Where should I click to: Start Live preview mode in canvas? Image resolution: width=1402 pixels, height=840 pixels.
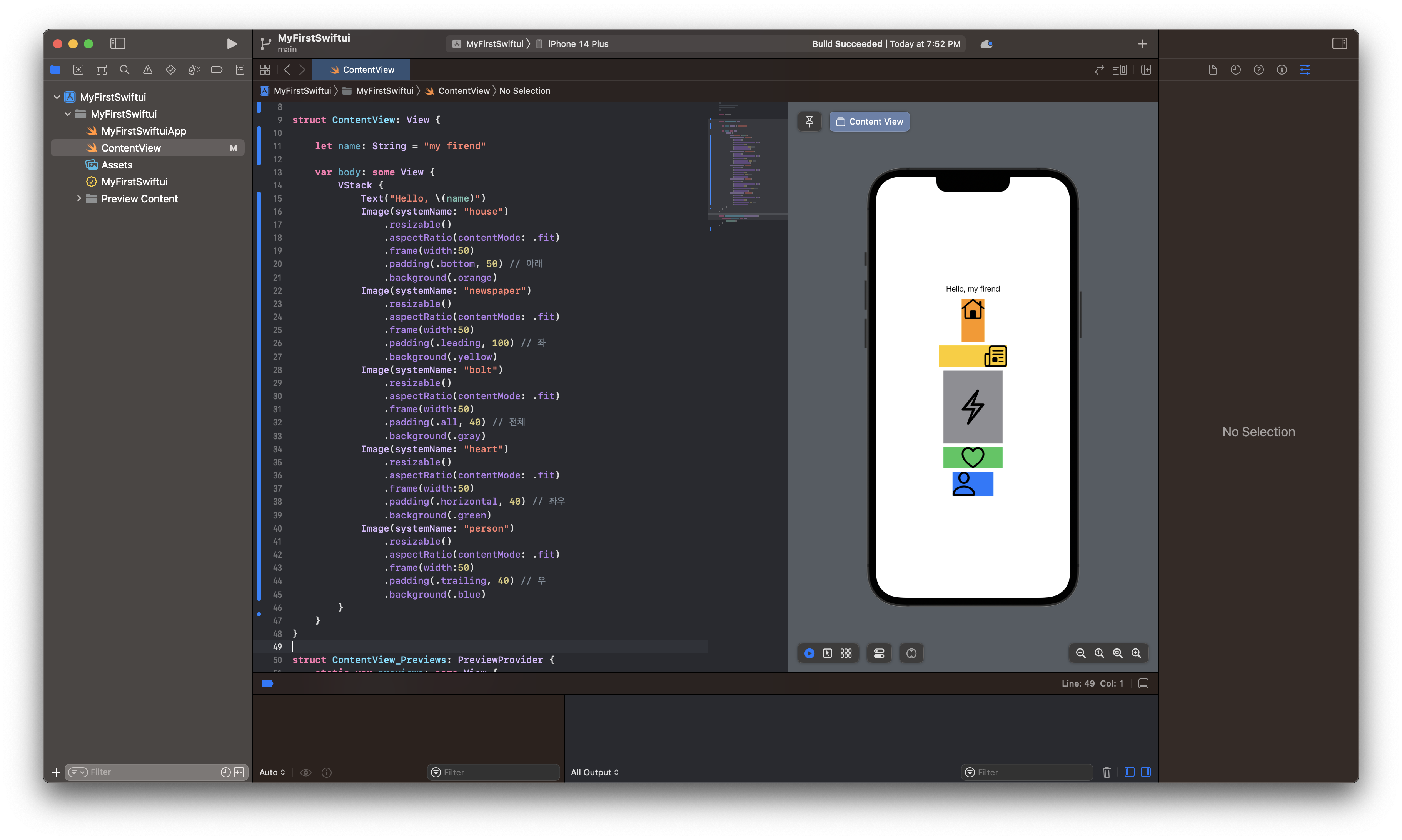(809, 653)
